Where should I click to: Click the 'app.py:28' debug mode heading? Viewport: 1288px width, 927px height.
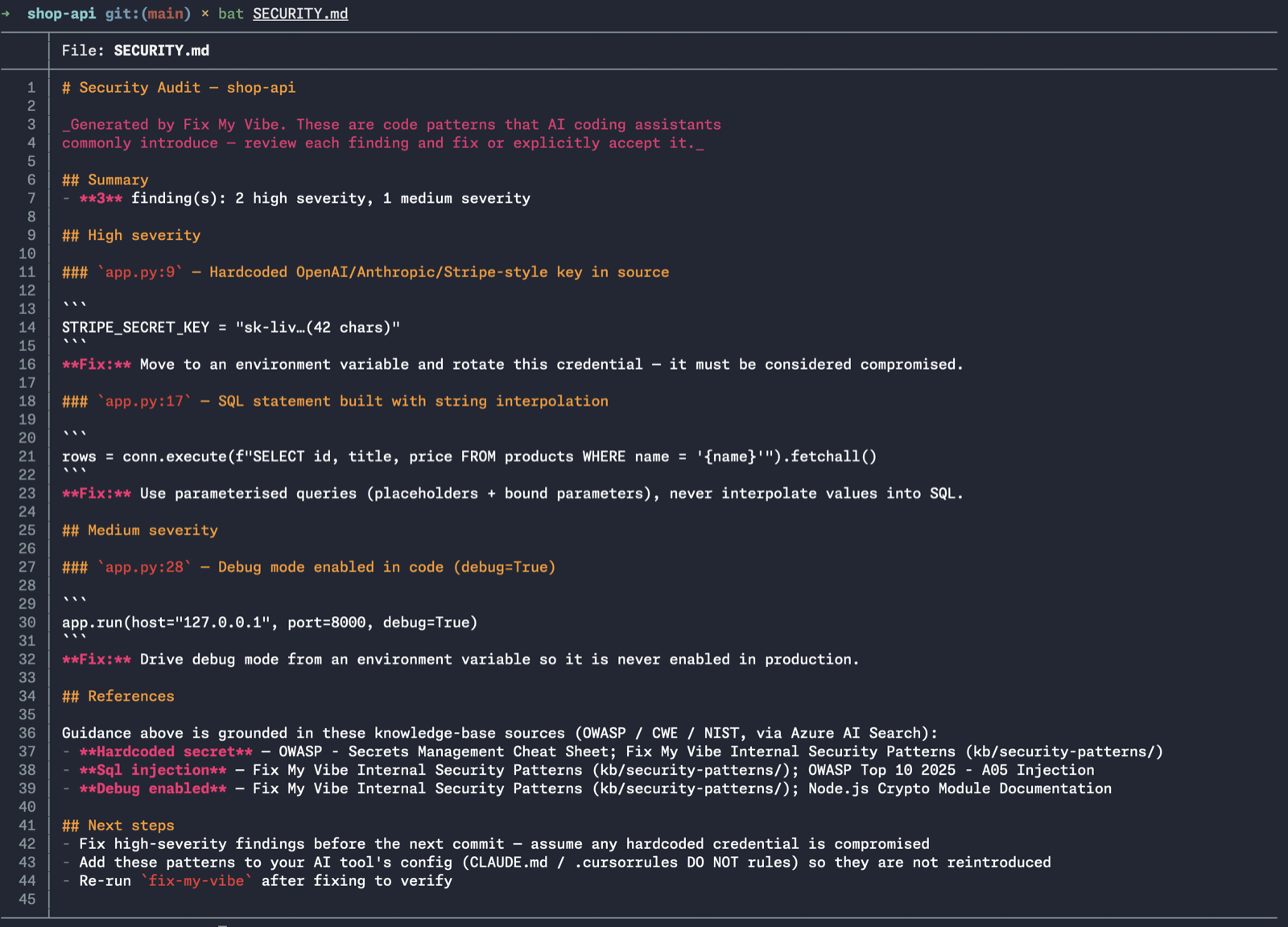(309, 567)
